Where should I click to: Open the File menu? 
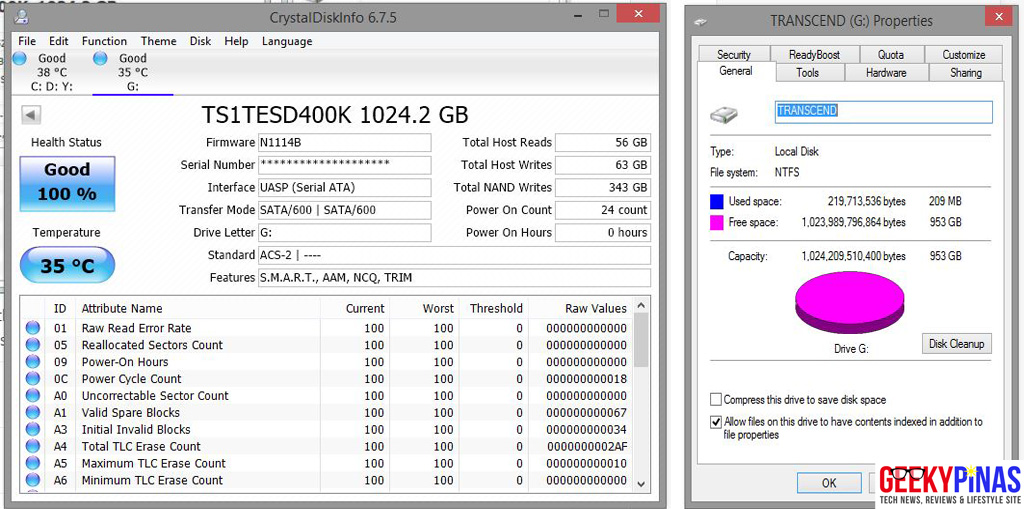pos(27,41)
